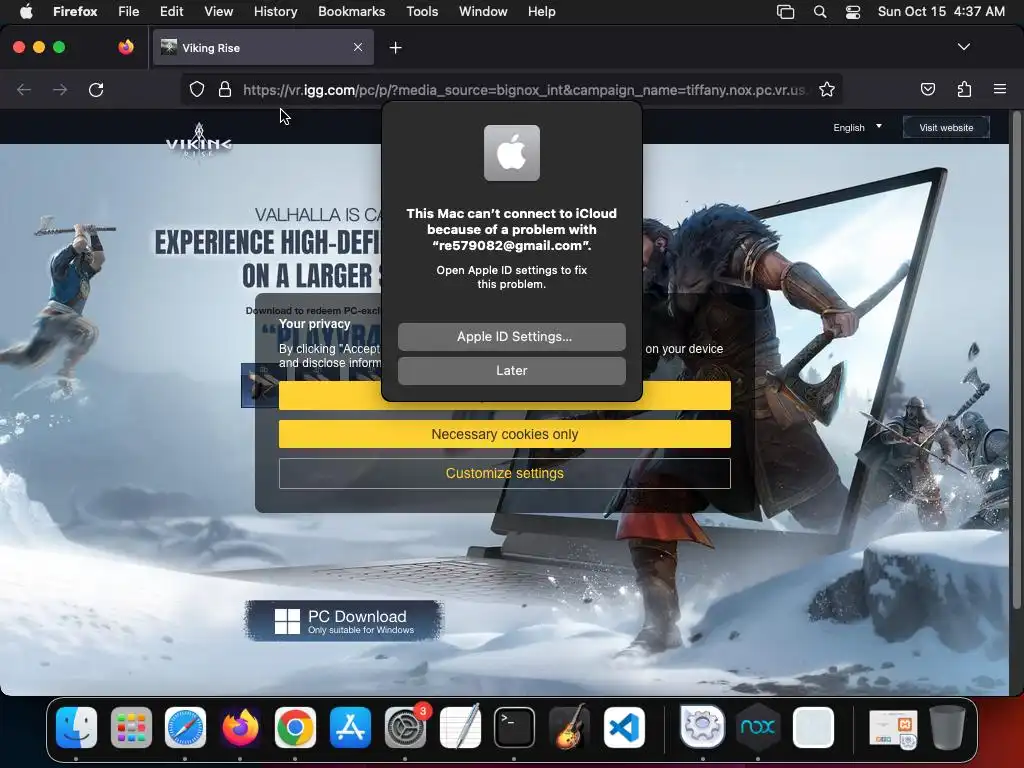This screenshot has height=768, width=1024.
Task: Open Visual Studio Code from Dock
Action: coord(624,728)
